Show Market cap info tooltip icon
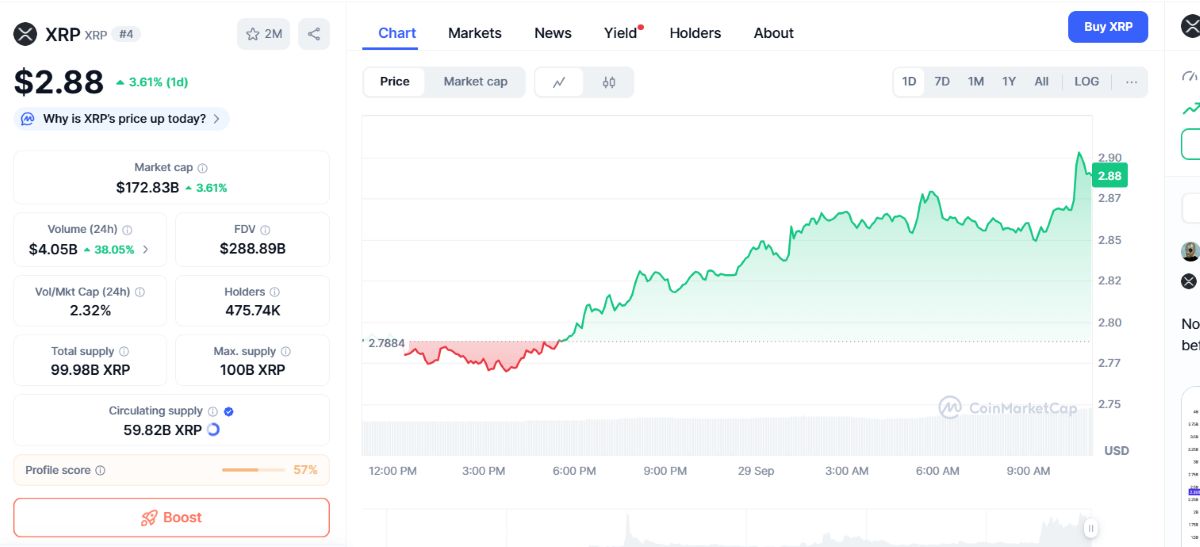1200x547 pixels. pos(203,168)
